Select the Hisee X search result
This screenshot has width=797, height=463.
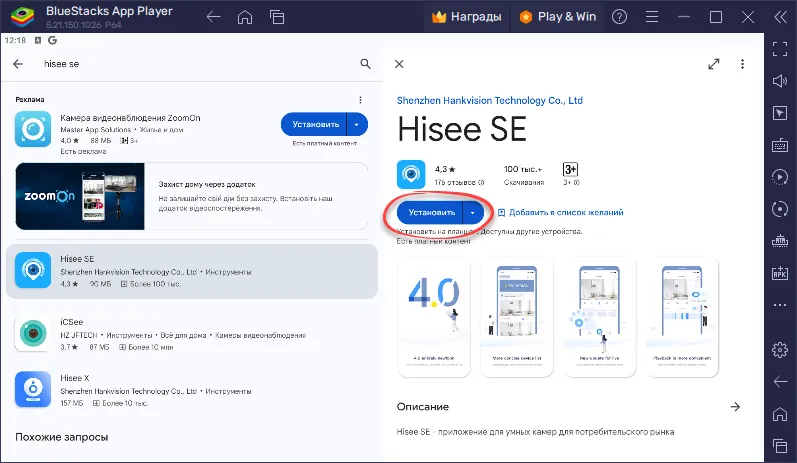[x=192, y=390]
